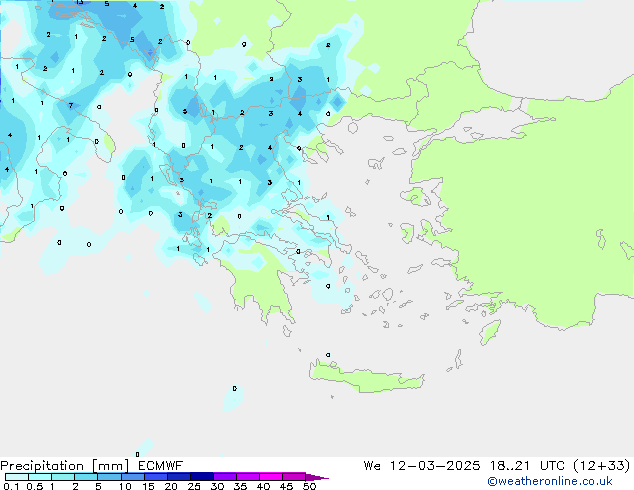
Task: Click the "10" legend scale label
Action: click(x=125, y=486)
